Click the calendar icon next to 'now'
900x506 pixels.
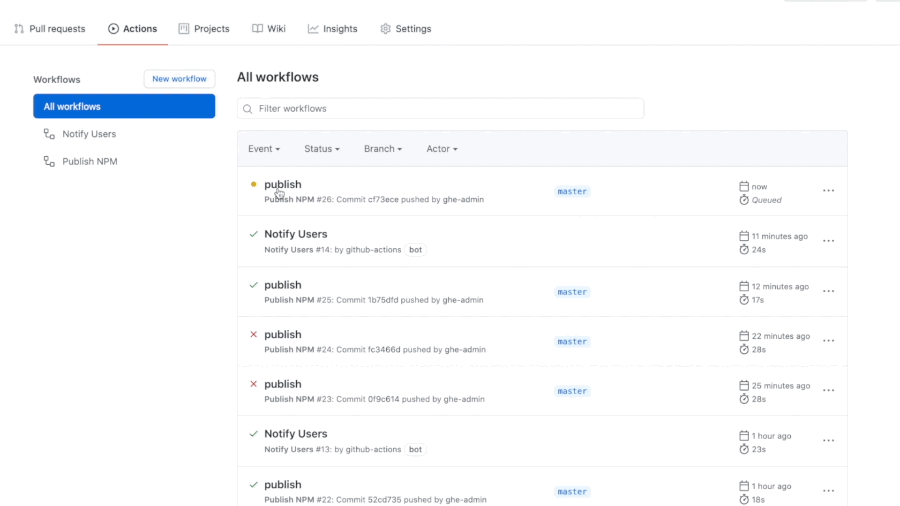tap(744, 186)
